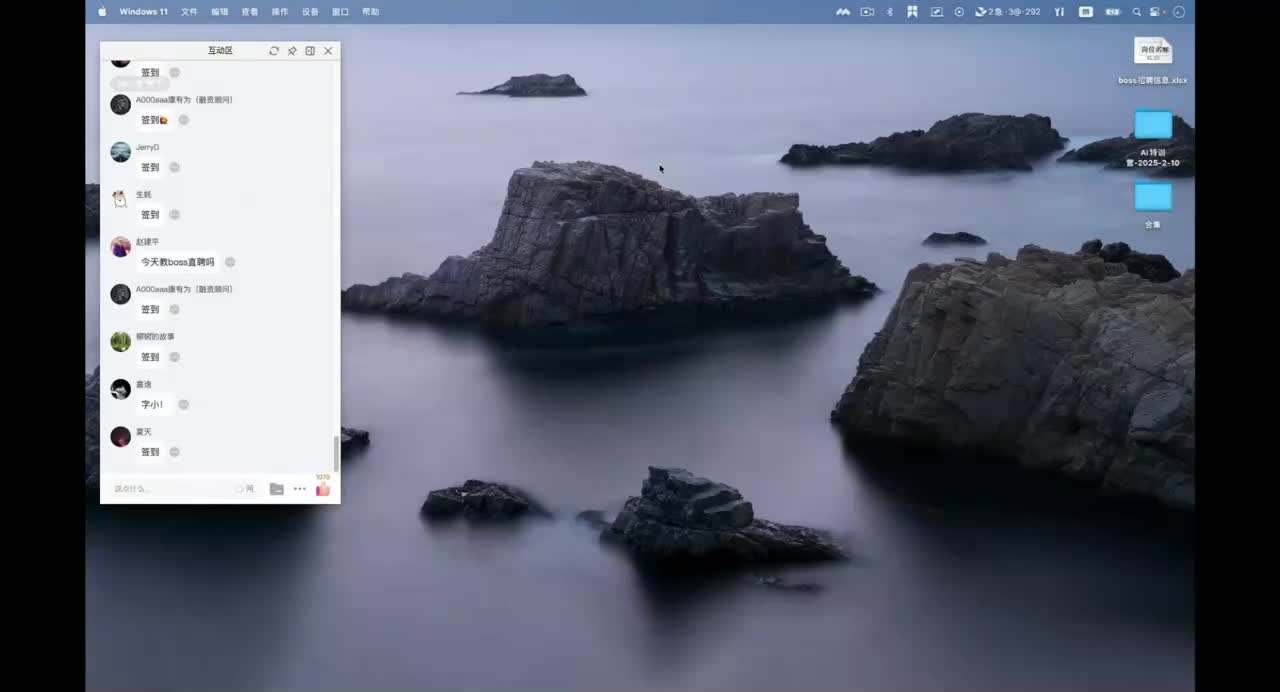The height and width of the screenshot is (692, 1280).
Task: Select the AI特训营-2025-2-10 folder
Action: (1153, 139)
